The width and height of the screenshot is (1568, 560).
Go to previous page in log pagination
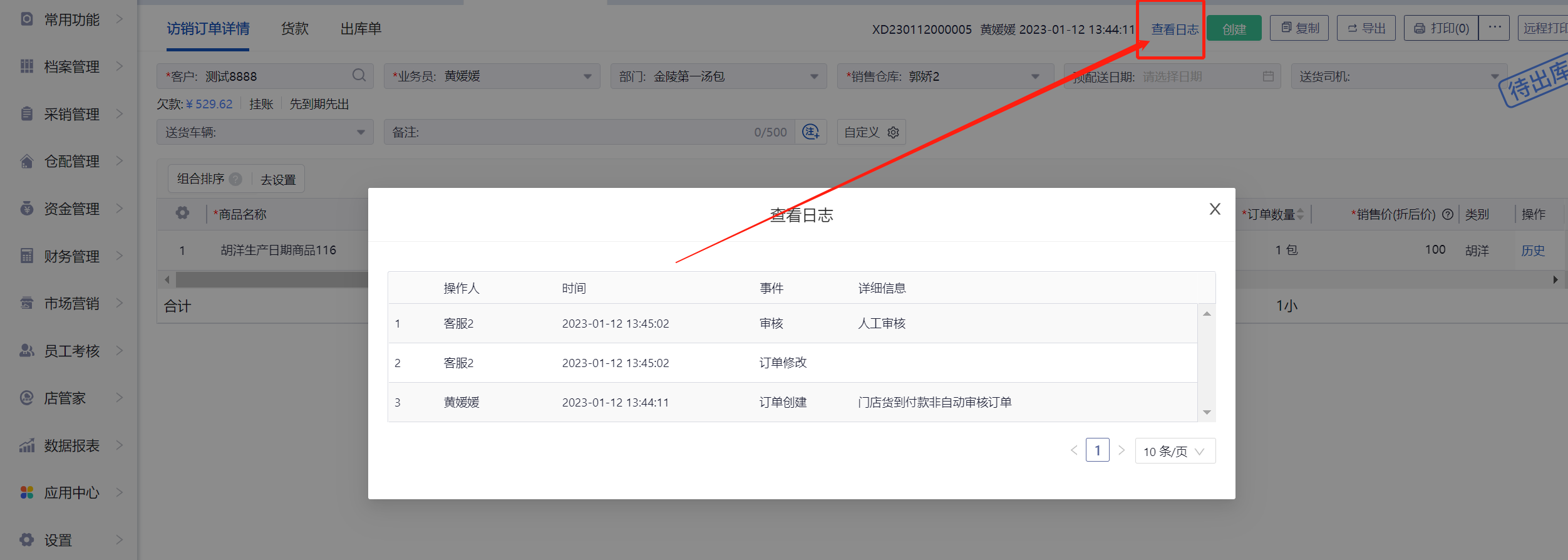point(1074,450)
